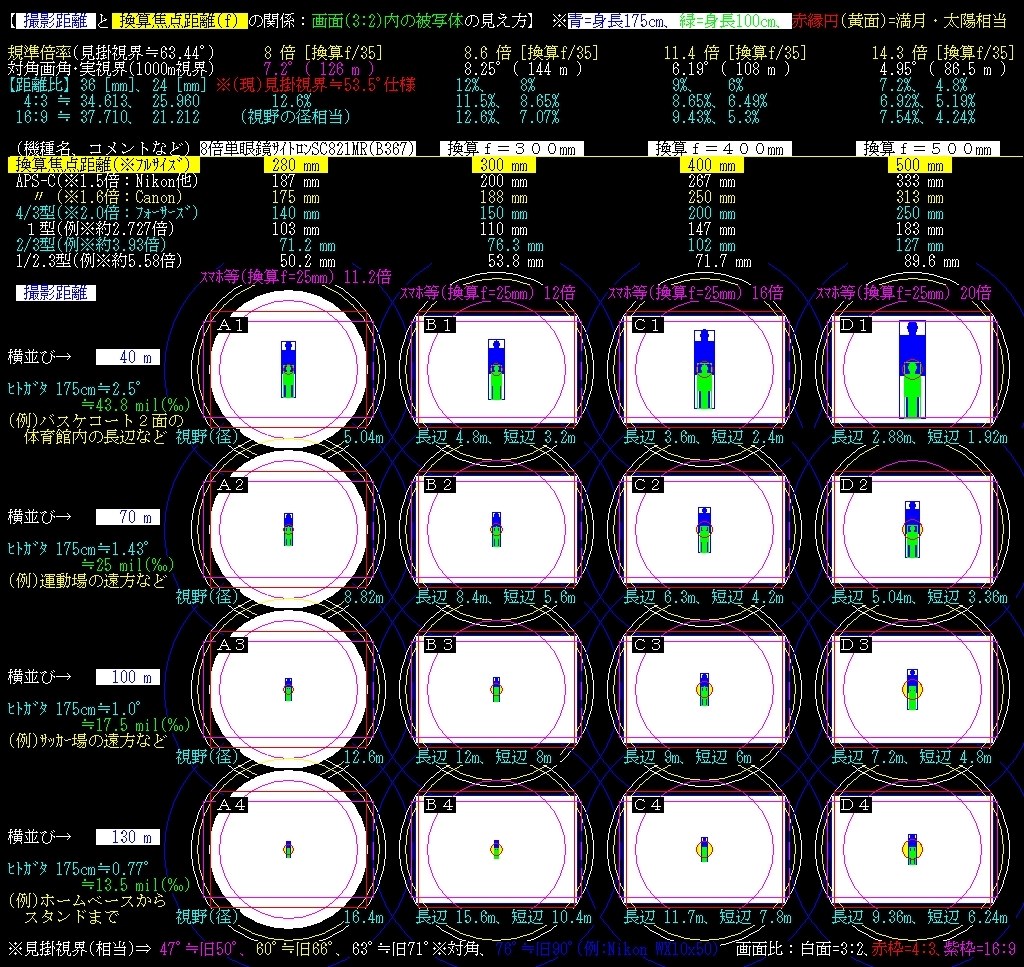Select the 換算 f=400mm comment field
This screenshot has height=967, width=1024.
[720, 149]
